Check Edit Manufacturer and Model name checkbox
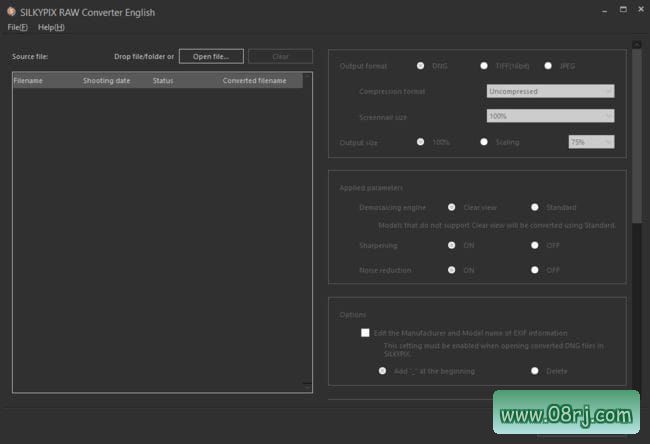The image size is (650, 444). (365, 332)
